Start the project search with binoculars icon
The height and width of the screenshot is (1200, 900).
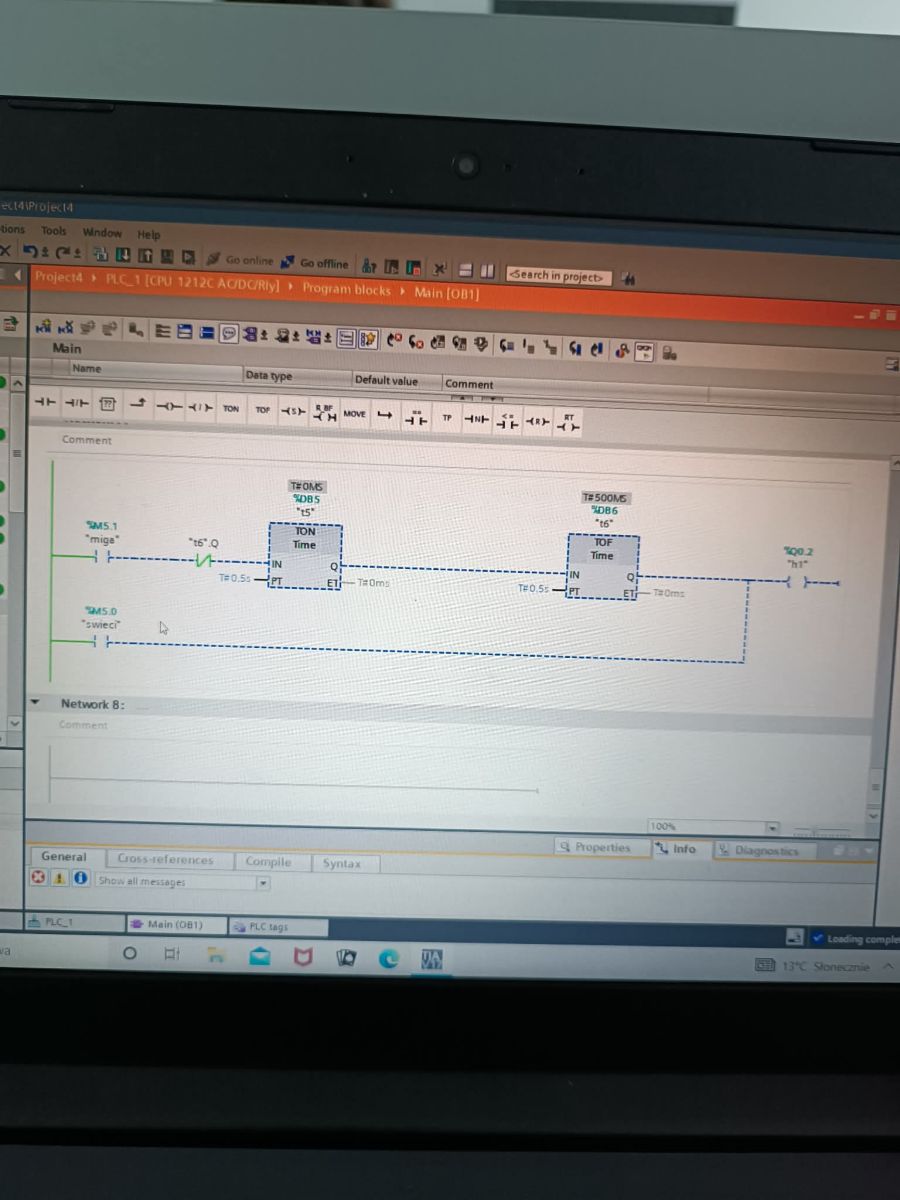pyautogui.click(x=628, y=279)
